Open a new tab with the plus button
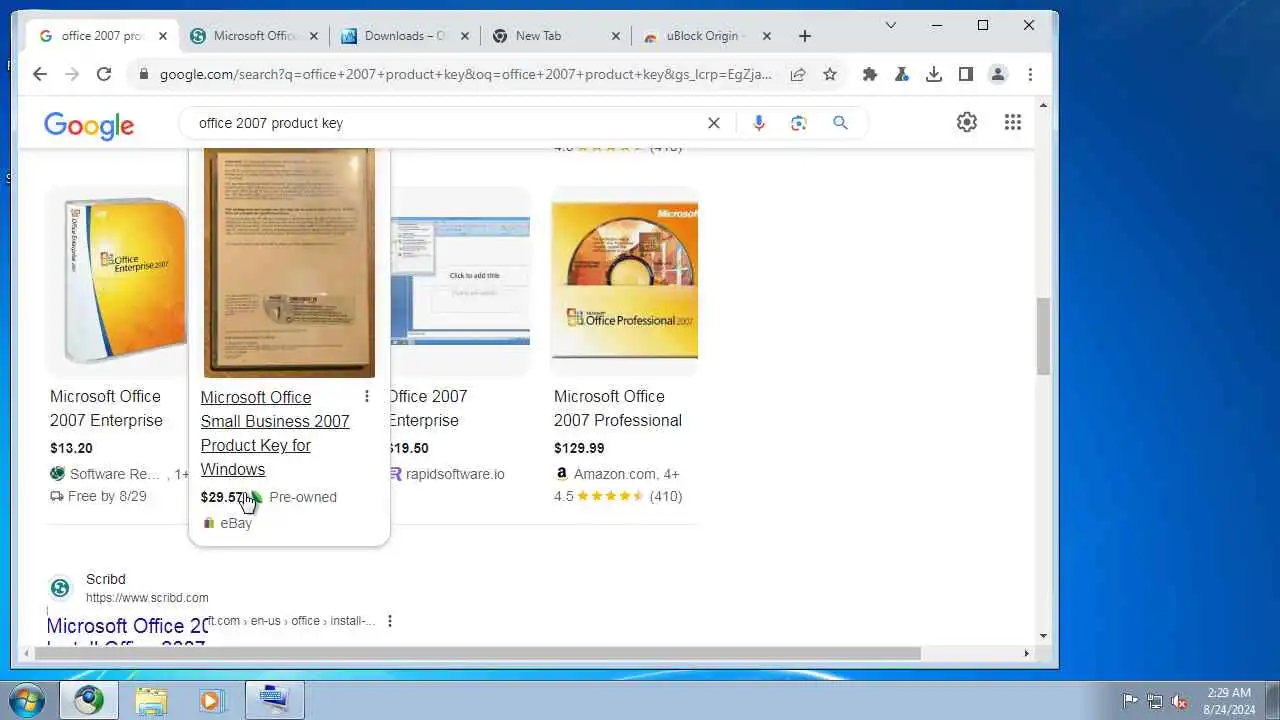 (x=805, y=36)
